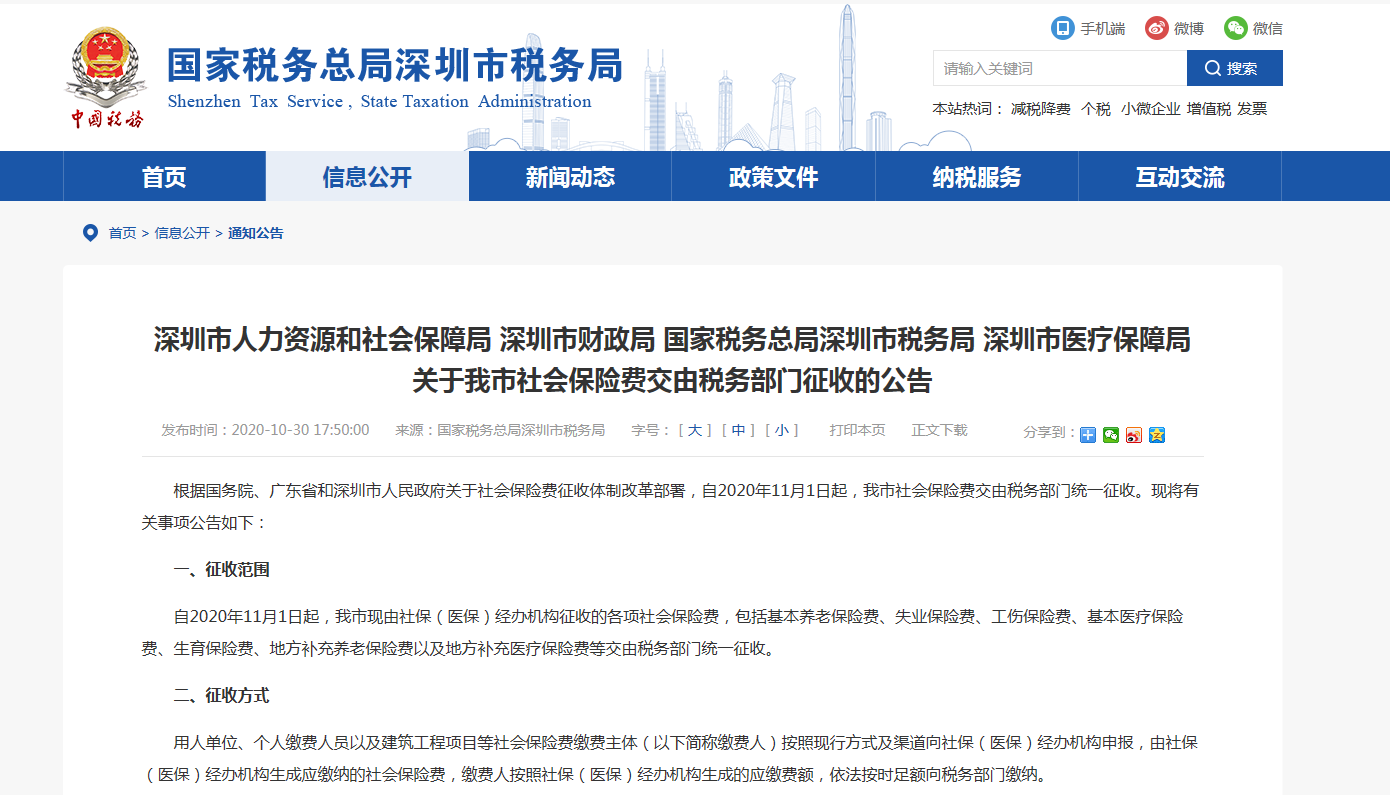Open the 微博 Weibo icon in header
The image size is (1390, 795).
coord(1157,28)
